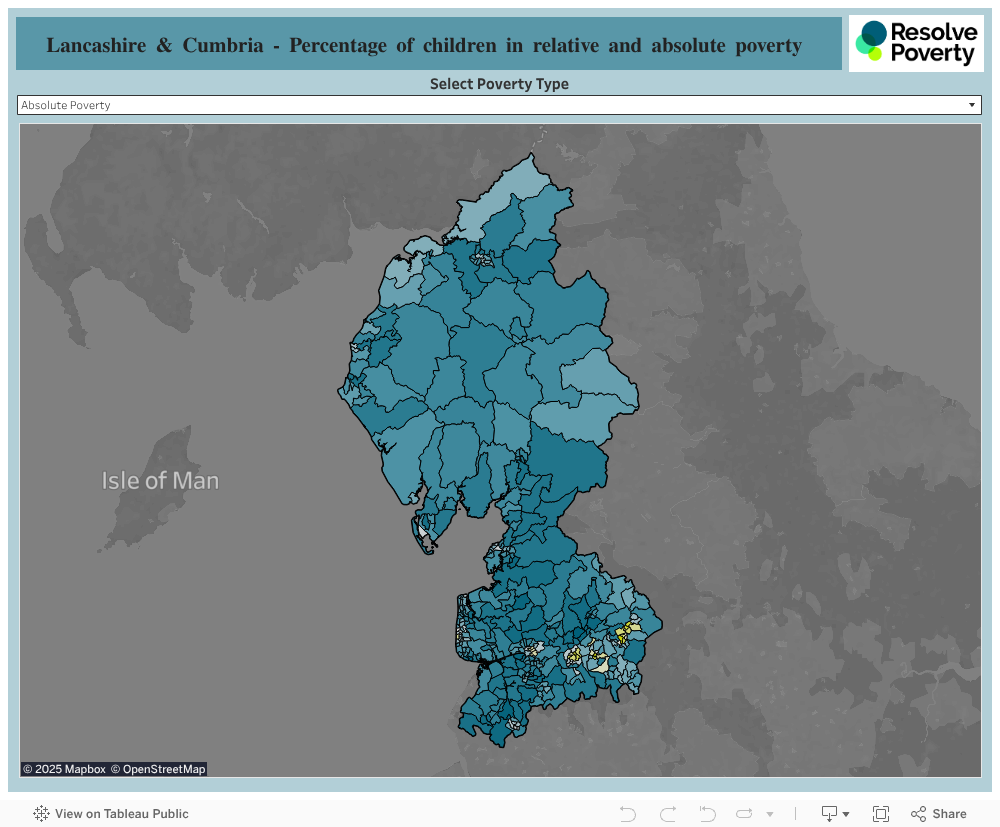Image resolution: width=1000 pixels, height=827 pixels.
Task: Toggle the Full Screen icon
Action: coord(881,814)
